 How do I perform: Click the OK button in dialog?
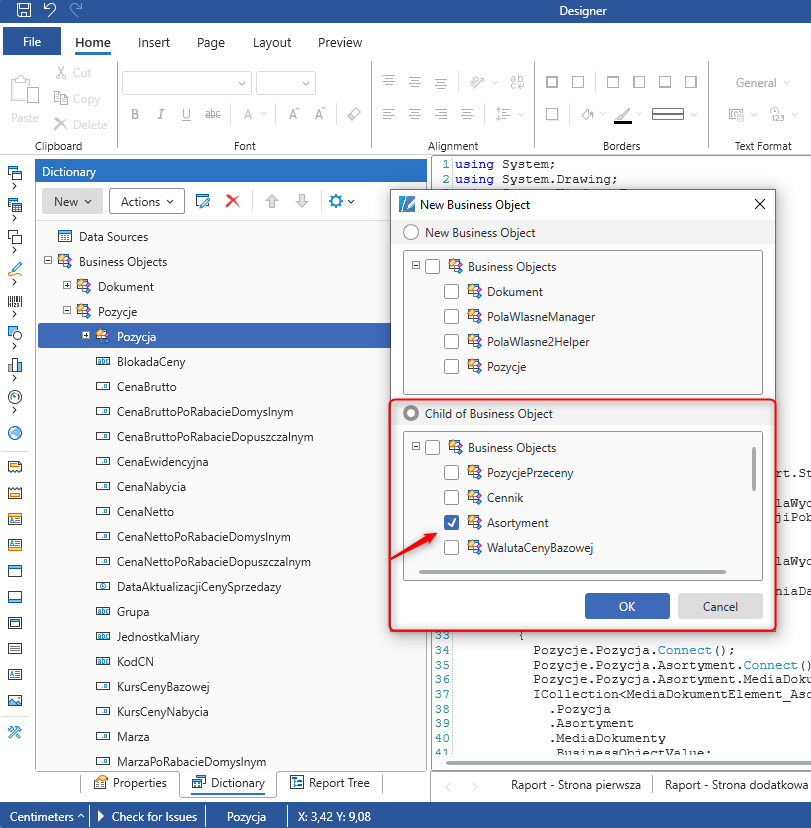(x=626, y=606)
